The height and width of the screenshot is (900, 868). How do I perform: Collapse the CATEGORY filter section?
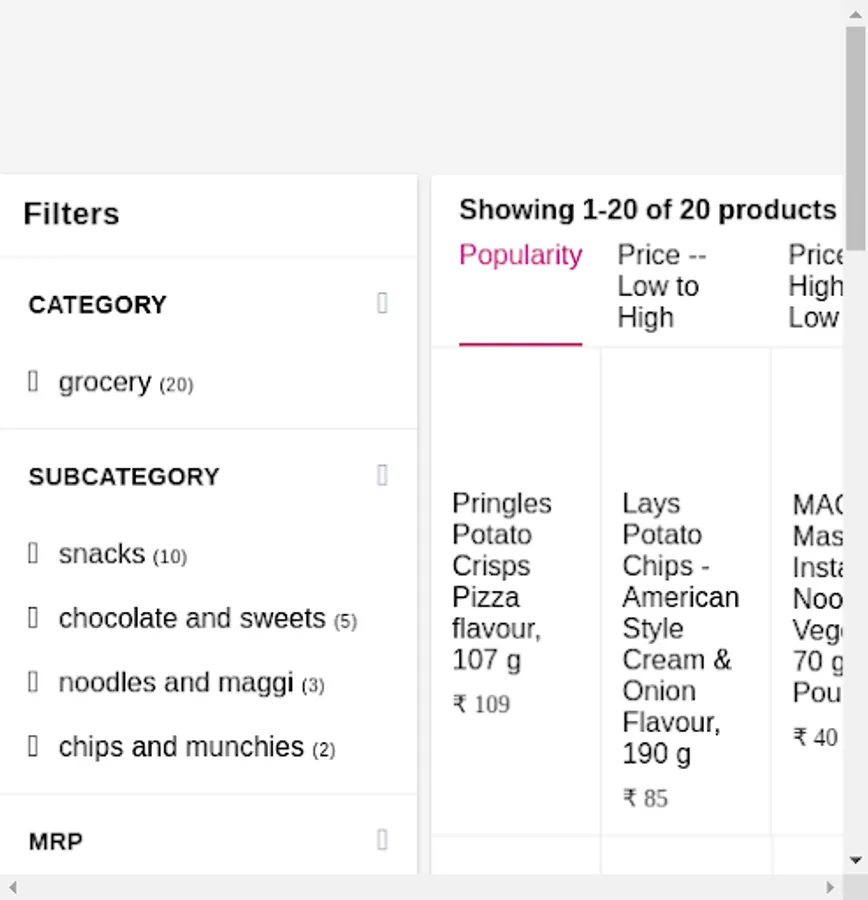382,304
